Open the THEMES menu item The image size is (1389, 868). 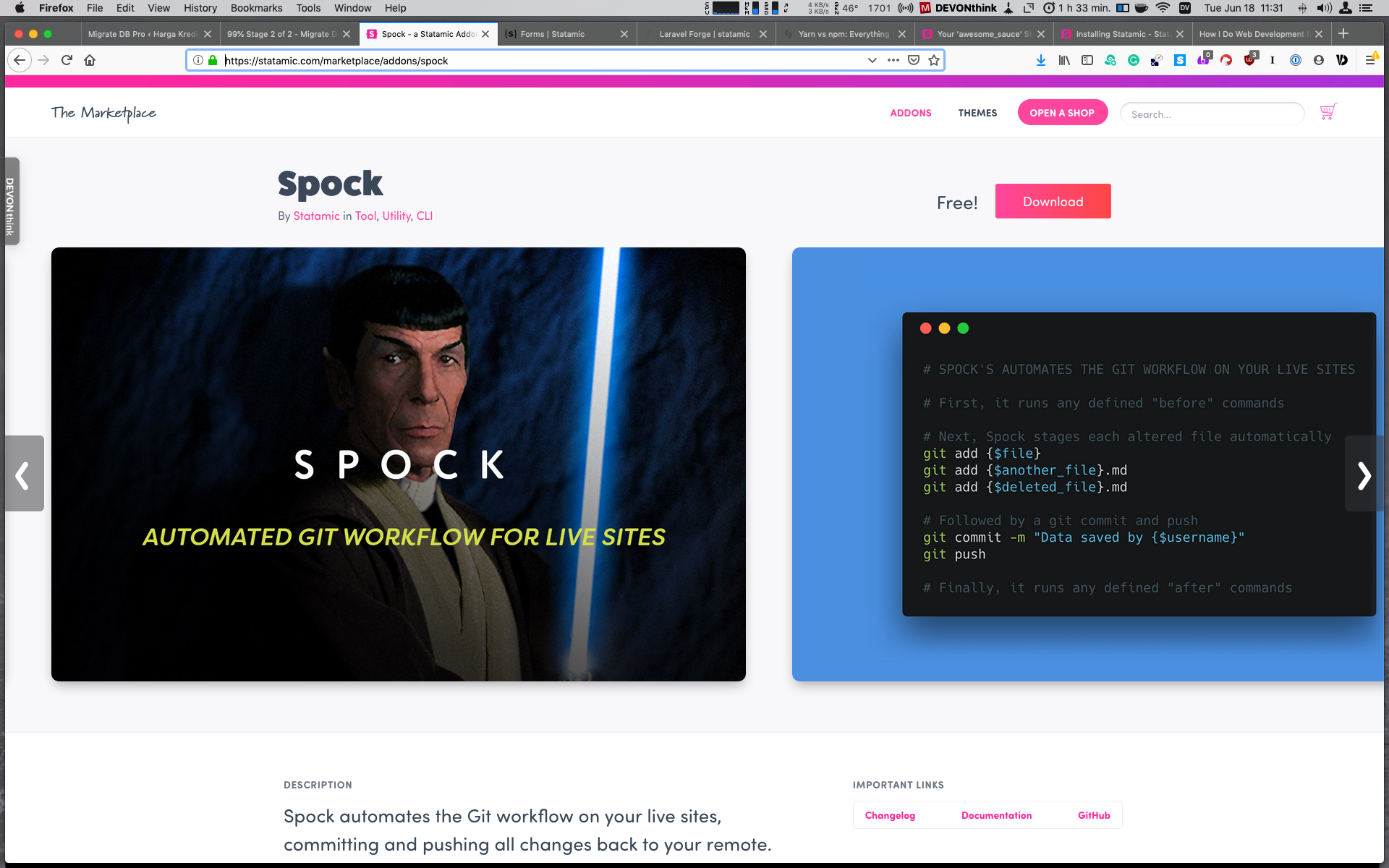pyautogui.click(x=977, y=113)
